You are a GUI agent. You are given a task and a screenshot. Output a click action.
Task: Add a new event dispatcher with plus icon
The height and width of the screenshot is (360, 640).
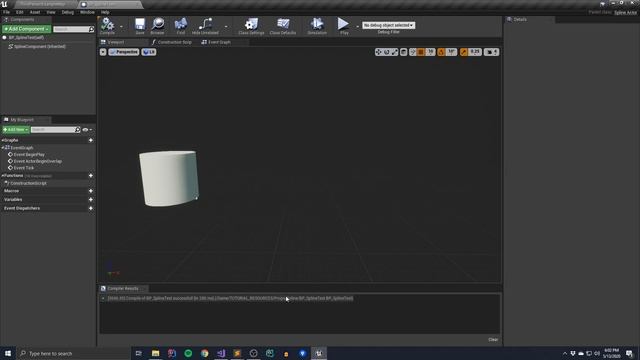[91, 208]
